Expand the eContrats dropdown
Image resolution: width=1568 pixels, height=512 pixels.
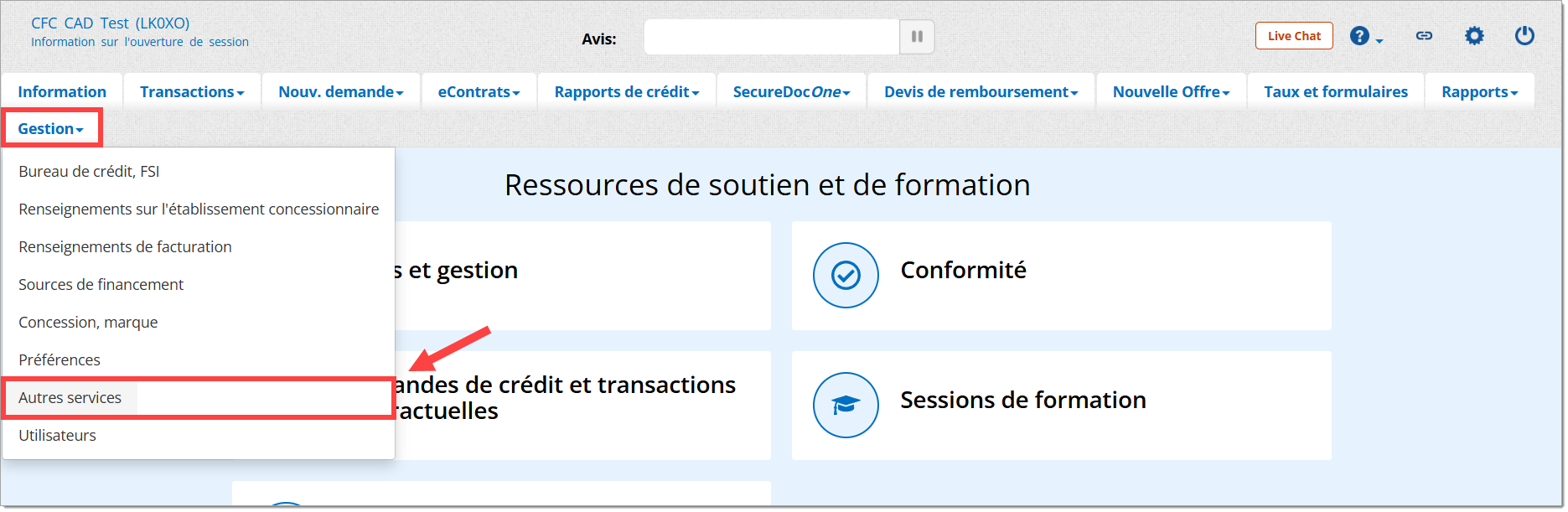pyautogui.click(x=479, y=92)
